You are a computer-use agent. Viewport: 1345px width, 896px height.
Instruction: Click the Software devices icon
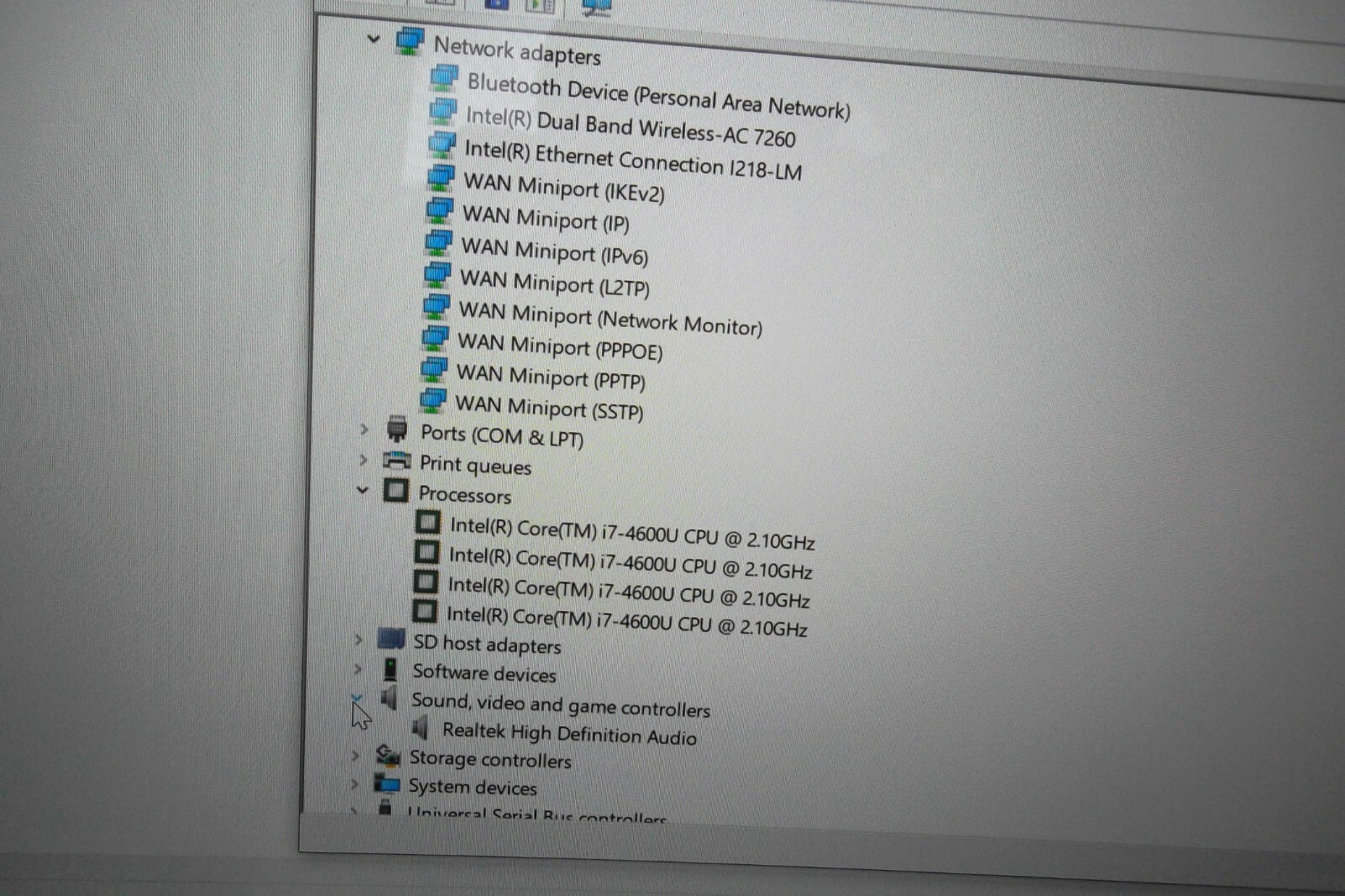click(x=391, y=669)
